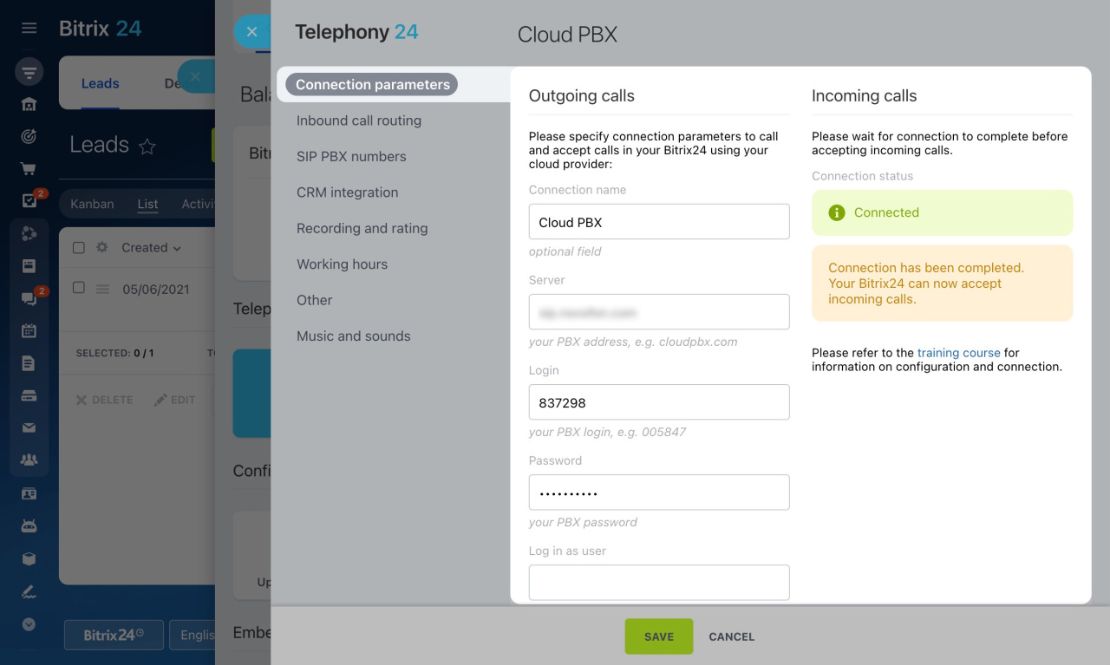Open tasks checkmark icon with notification badge
1110x665 pixels.
tap(29, 200)
